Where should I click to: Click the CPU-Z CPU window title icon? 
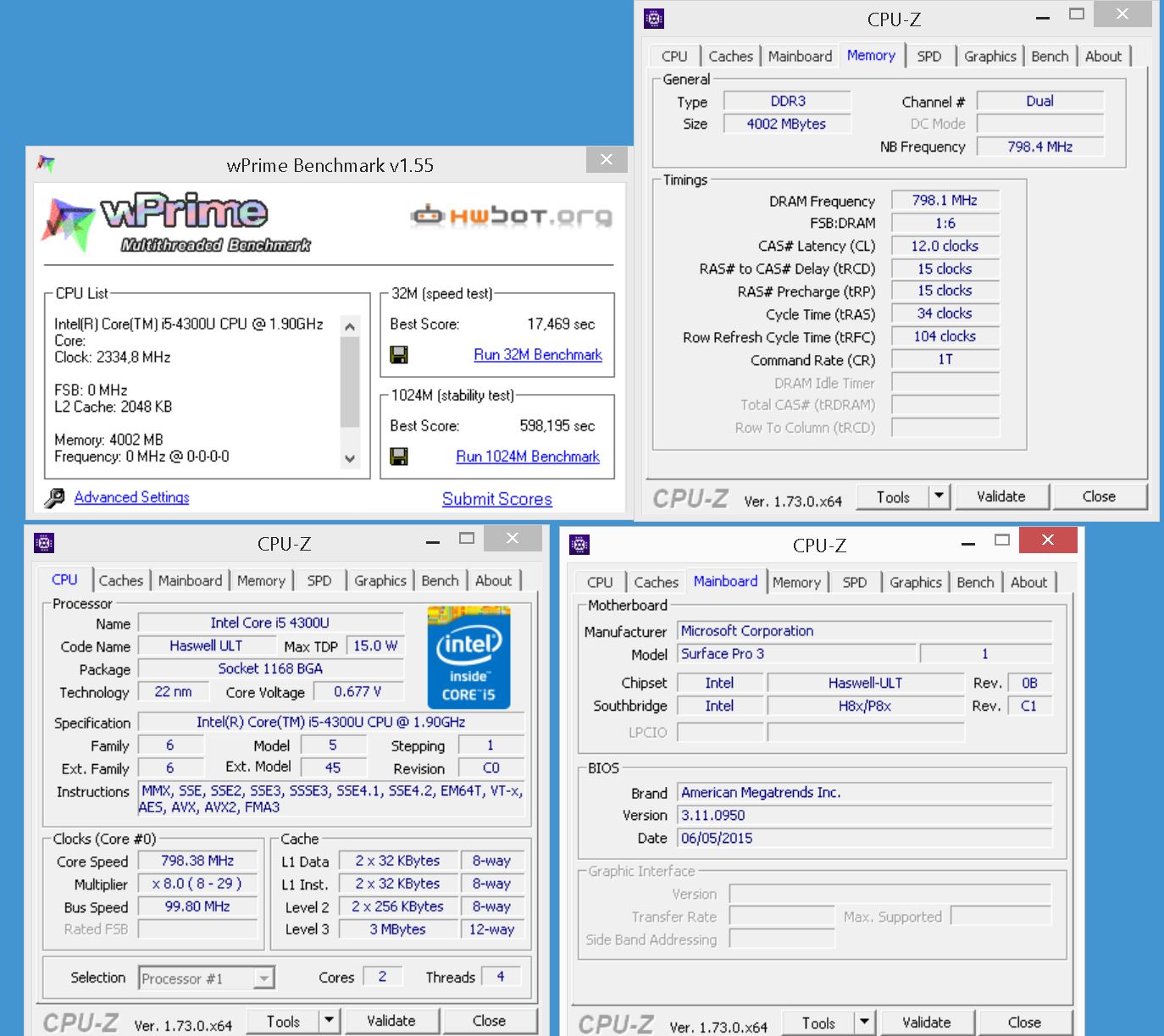tap(44, 543)
